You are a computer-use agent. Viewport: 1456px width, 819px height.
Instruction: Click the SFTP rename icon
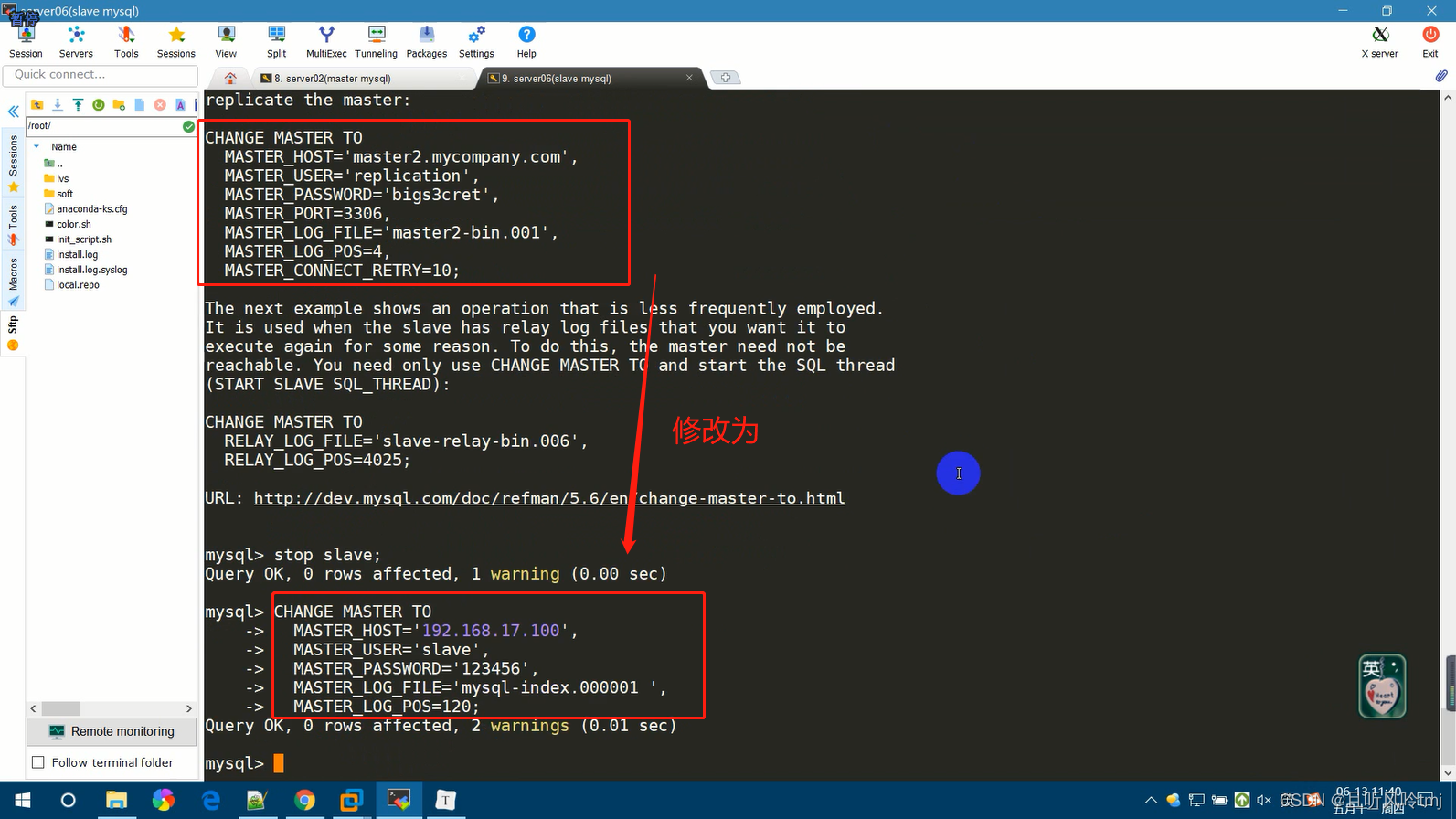180,105
